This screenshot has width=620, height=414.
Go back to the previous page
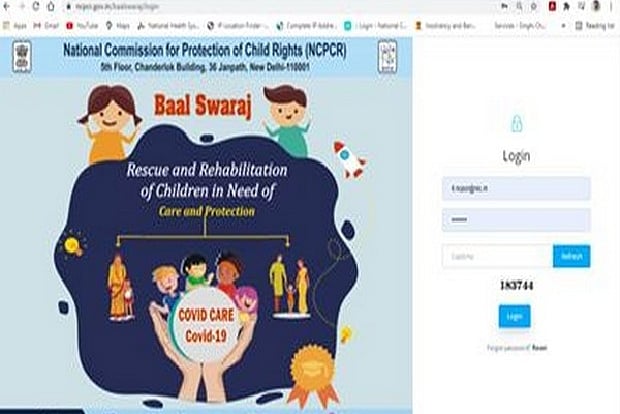[x=7, y=6]
